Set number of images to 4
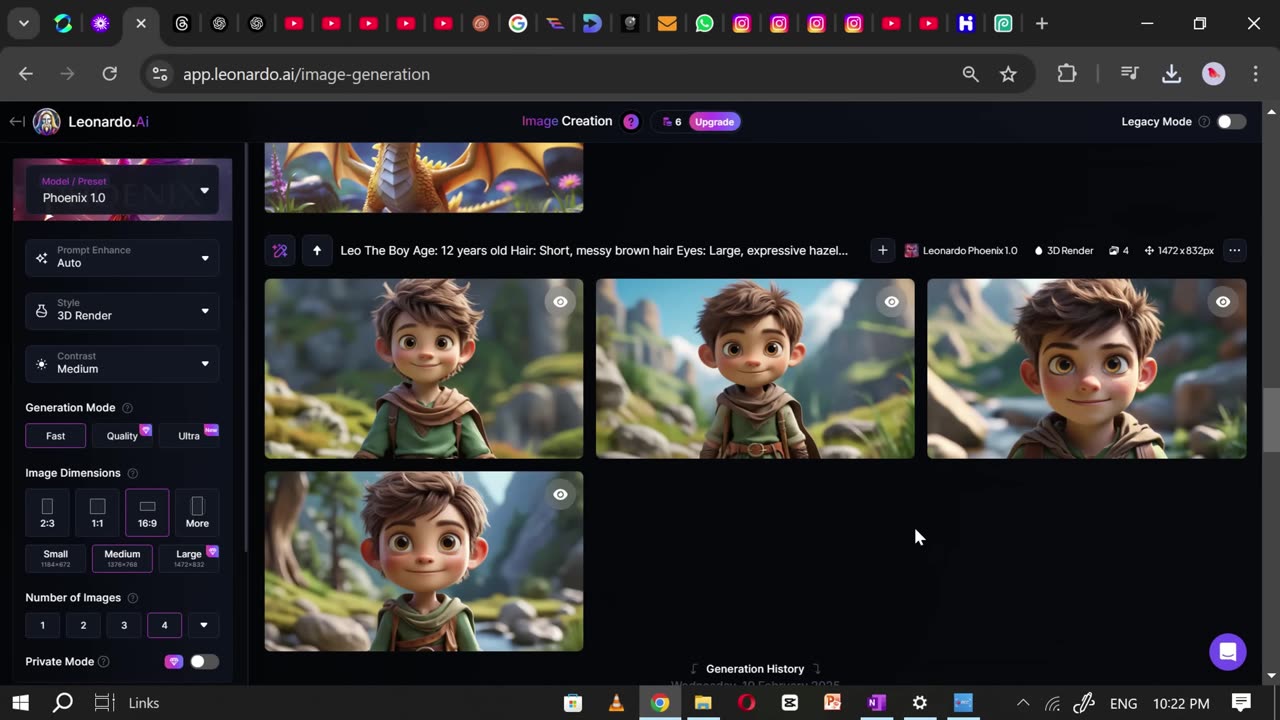The height and width of the screenshot is (720, 1280). [x=165, y=625]
